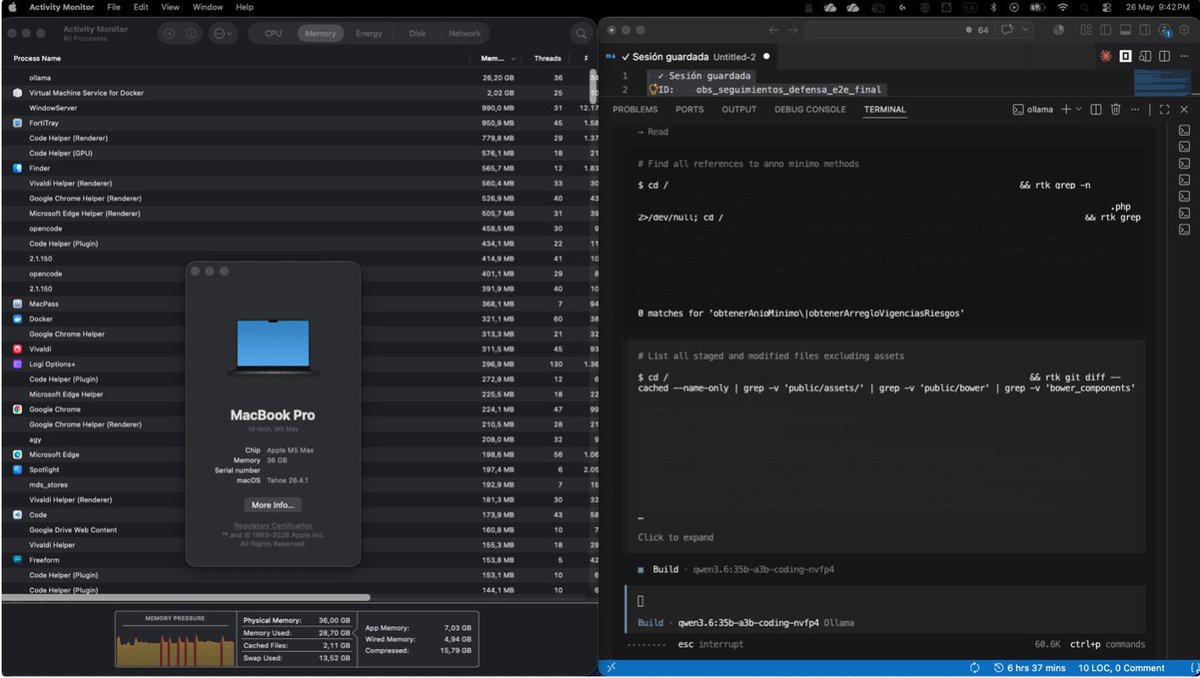Open the Window menu in the menu bar
This screenshot has height=678, width=1200.
point(207,7)
